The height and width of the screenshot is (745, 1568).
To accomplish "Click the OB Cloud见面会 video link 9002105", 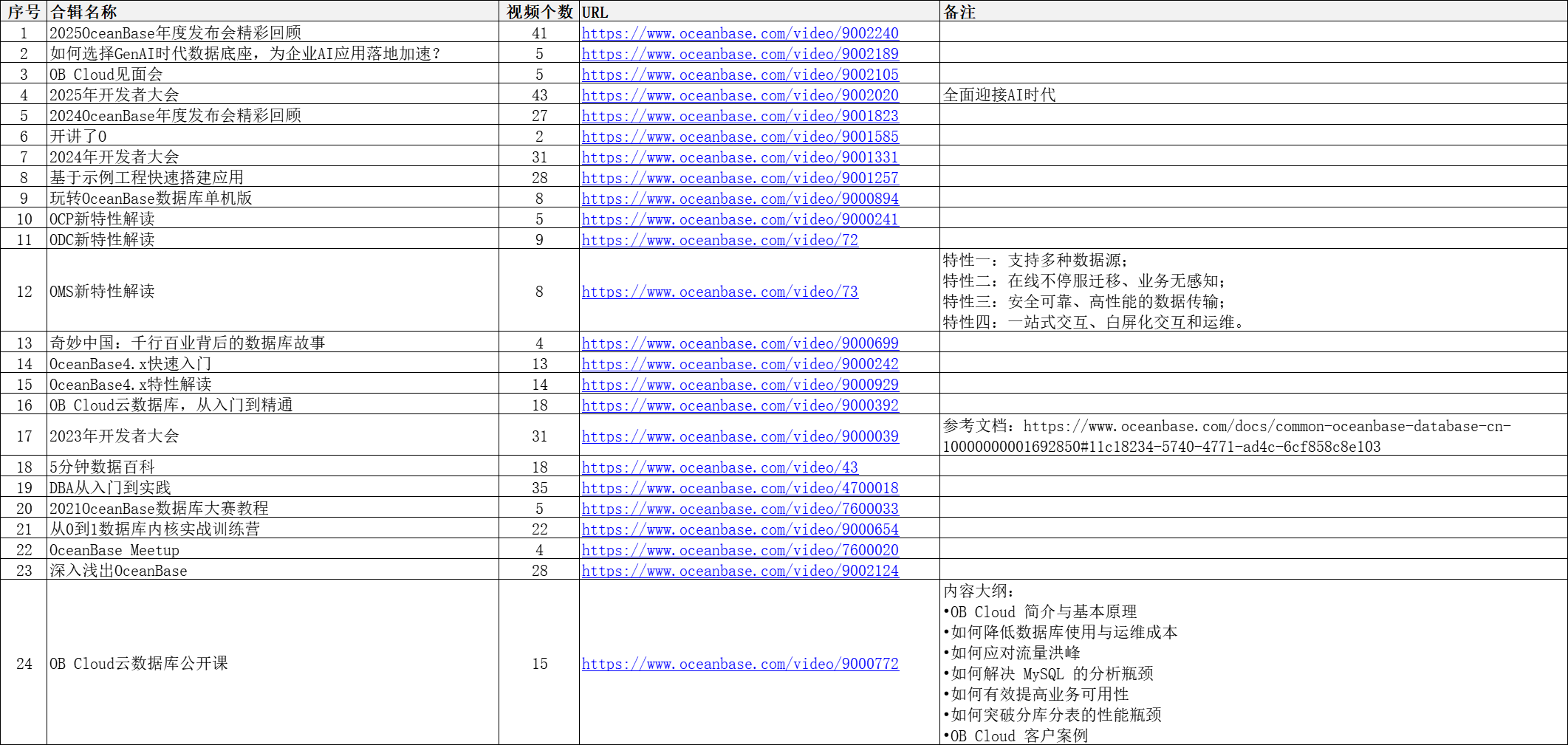I will (739, 75).
